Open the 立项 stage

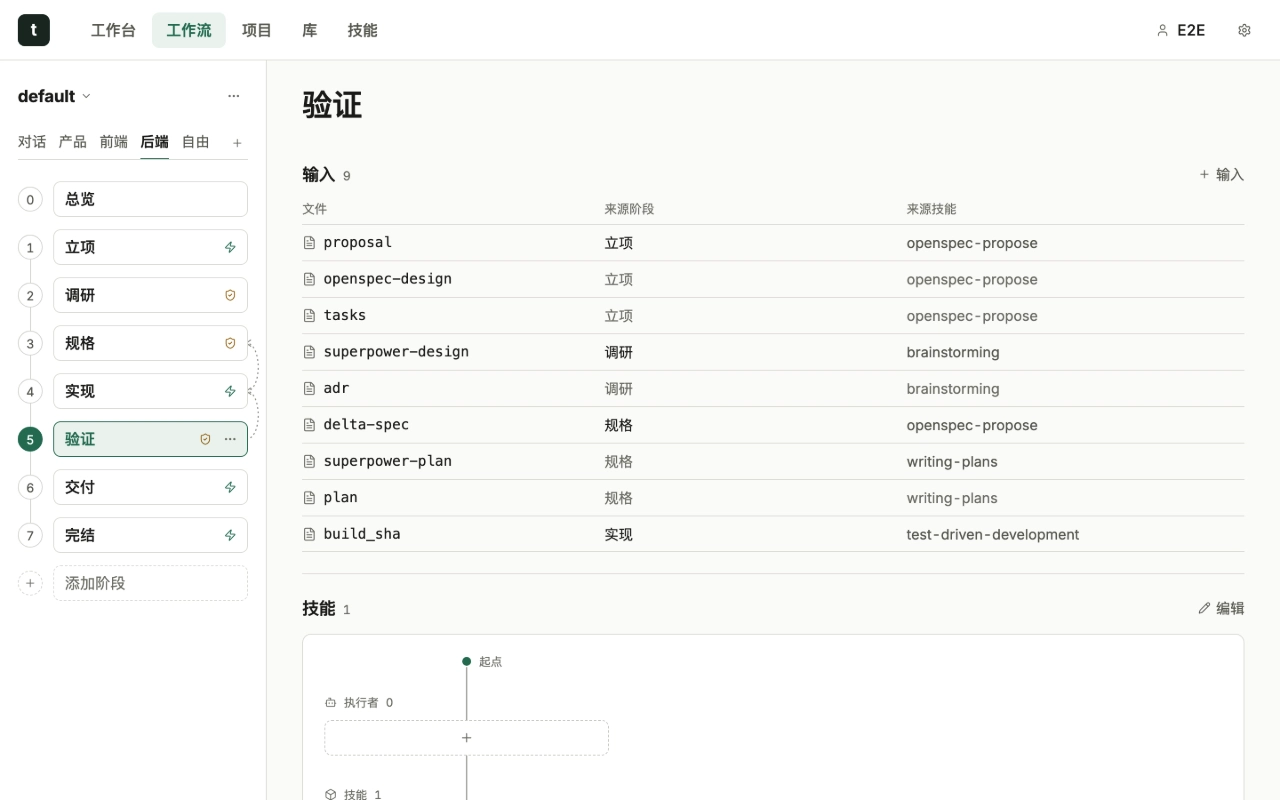click(x=150, y=247)
